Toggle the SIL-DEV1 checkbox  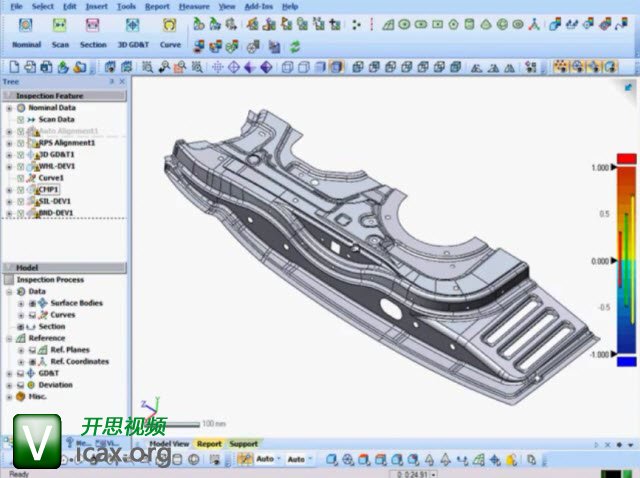coord(20,202)
